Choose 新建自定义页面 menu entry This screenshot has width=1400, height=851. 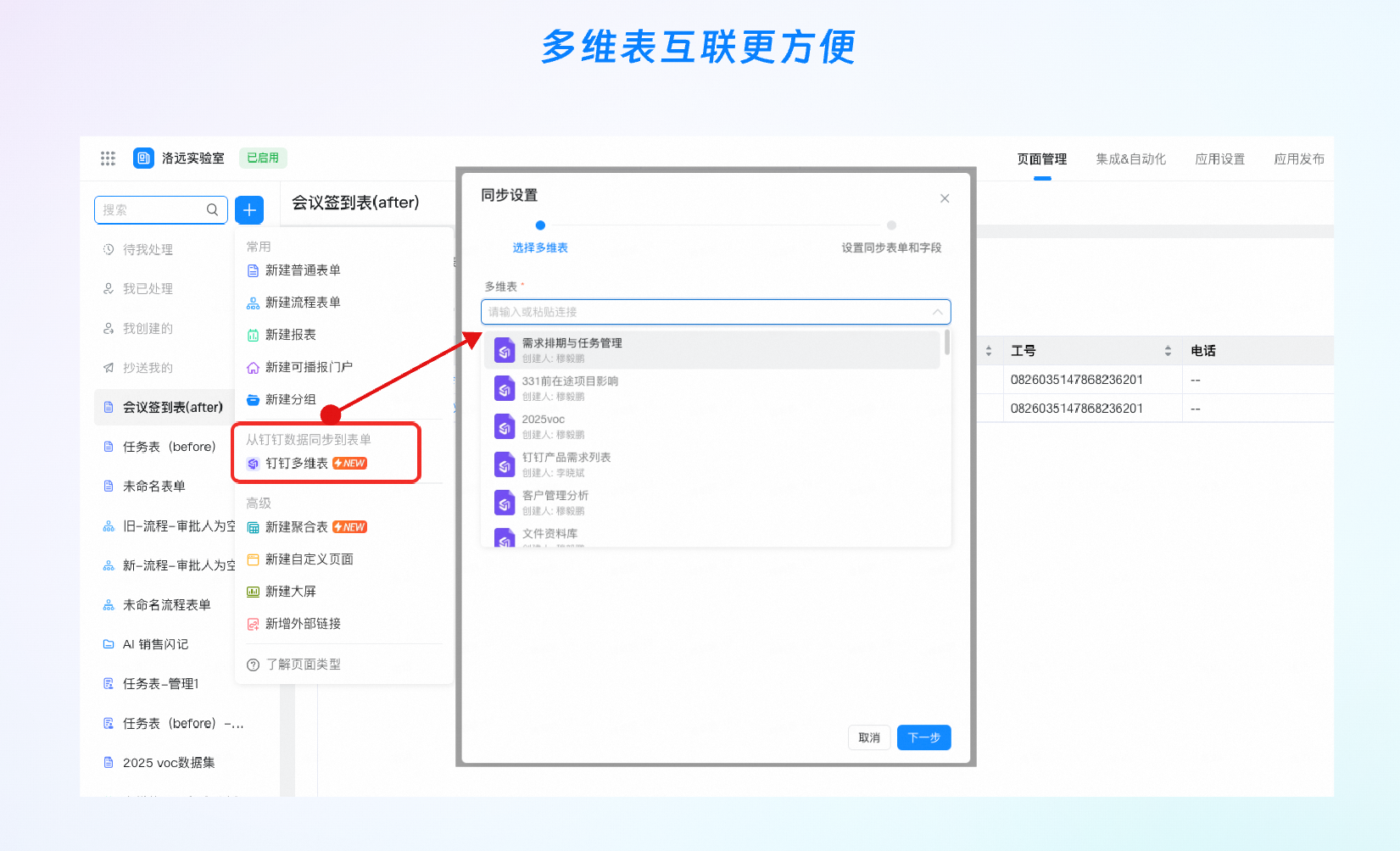309,559
